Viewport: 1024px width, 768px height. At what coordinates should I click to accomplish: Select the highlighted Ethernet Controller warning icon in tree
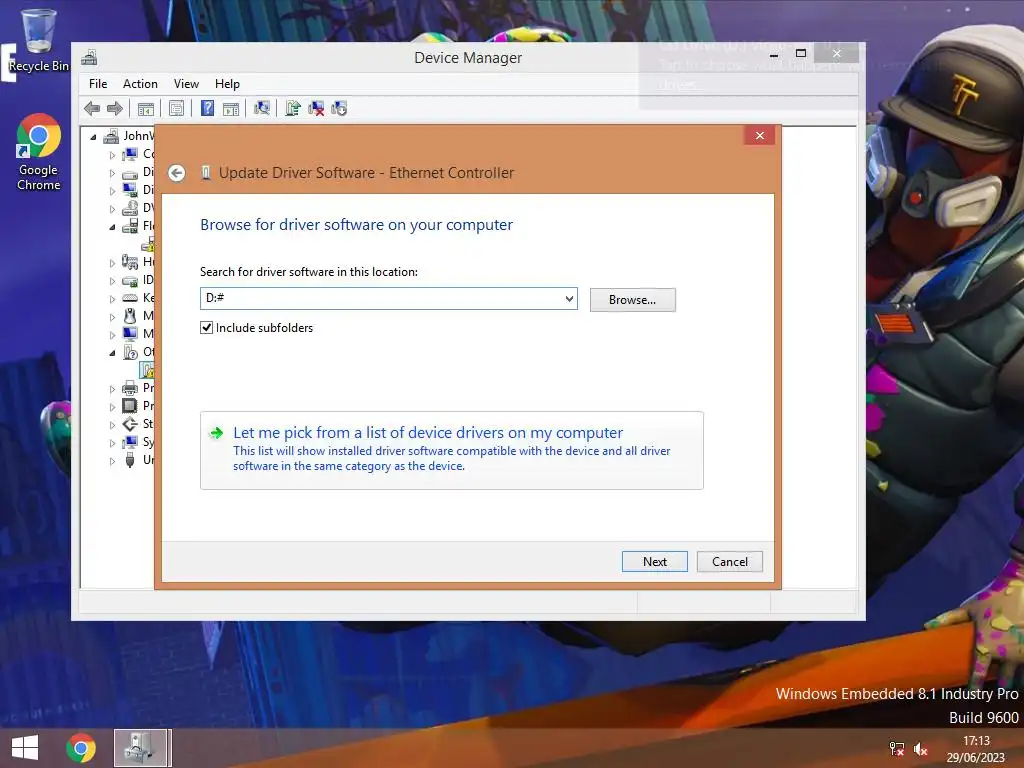(148, 370)
